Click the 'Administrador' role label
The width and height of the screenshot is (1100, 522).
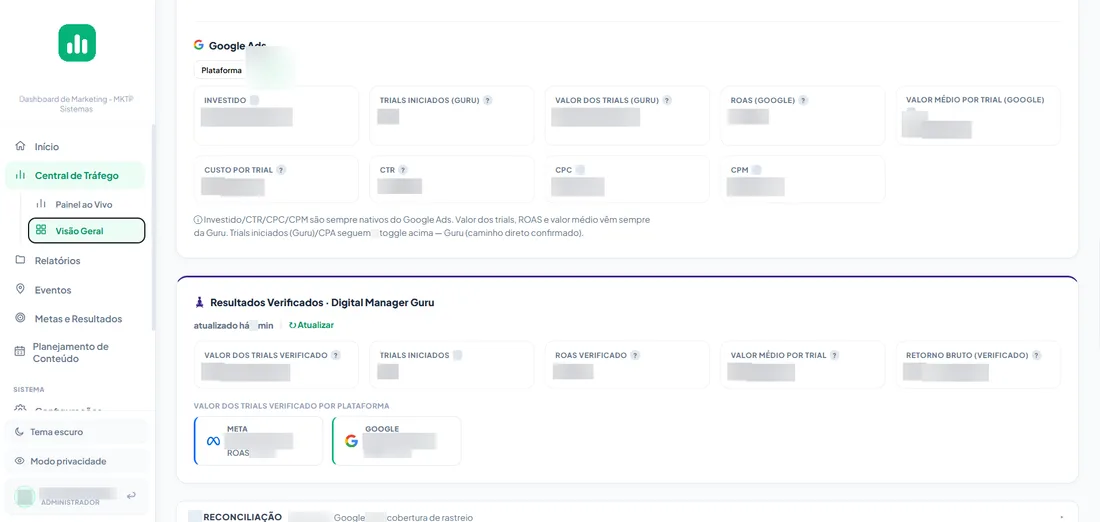[70, 502]
